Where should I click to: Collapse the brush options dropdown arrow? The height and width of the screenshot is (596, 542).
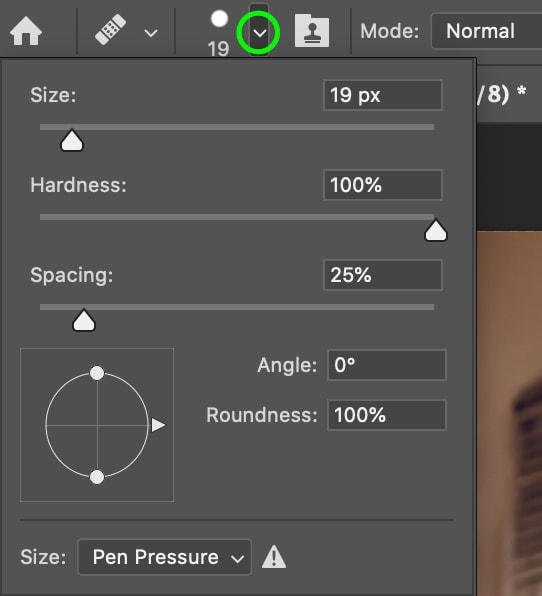pos(259,33)
